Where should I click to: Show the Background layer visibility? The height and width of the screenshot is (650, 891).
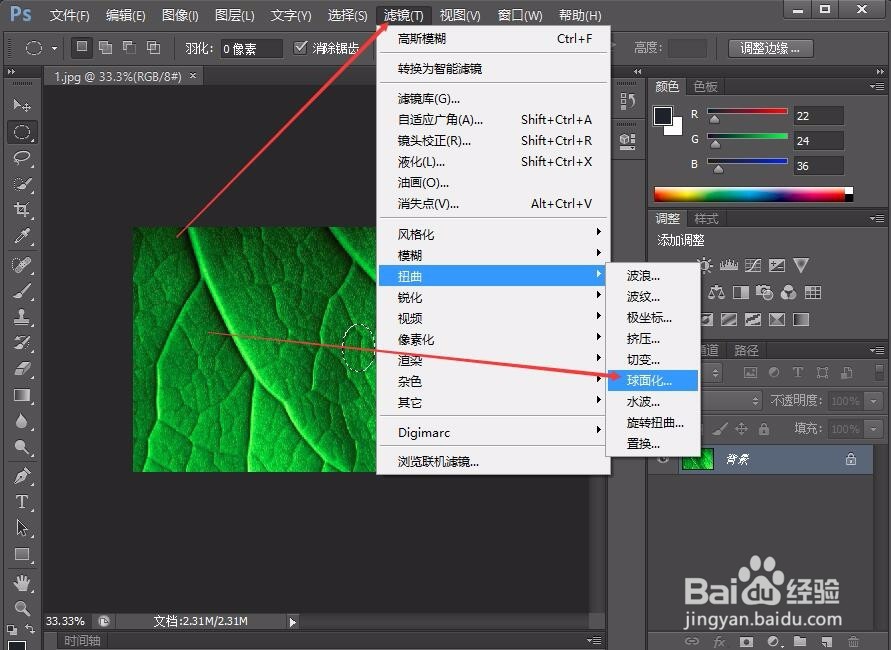coord(663,459)
